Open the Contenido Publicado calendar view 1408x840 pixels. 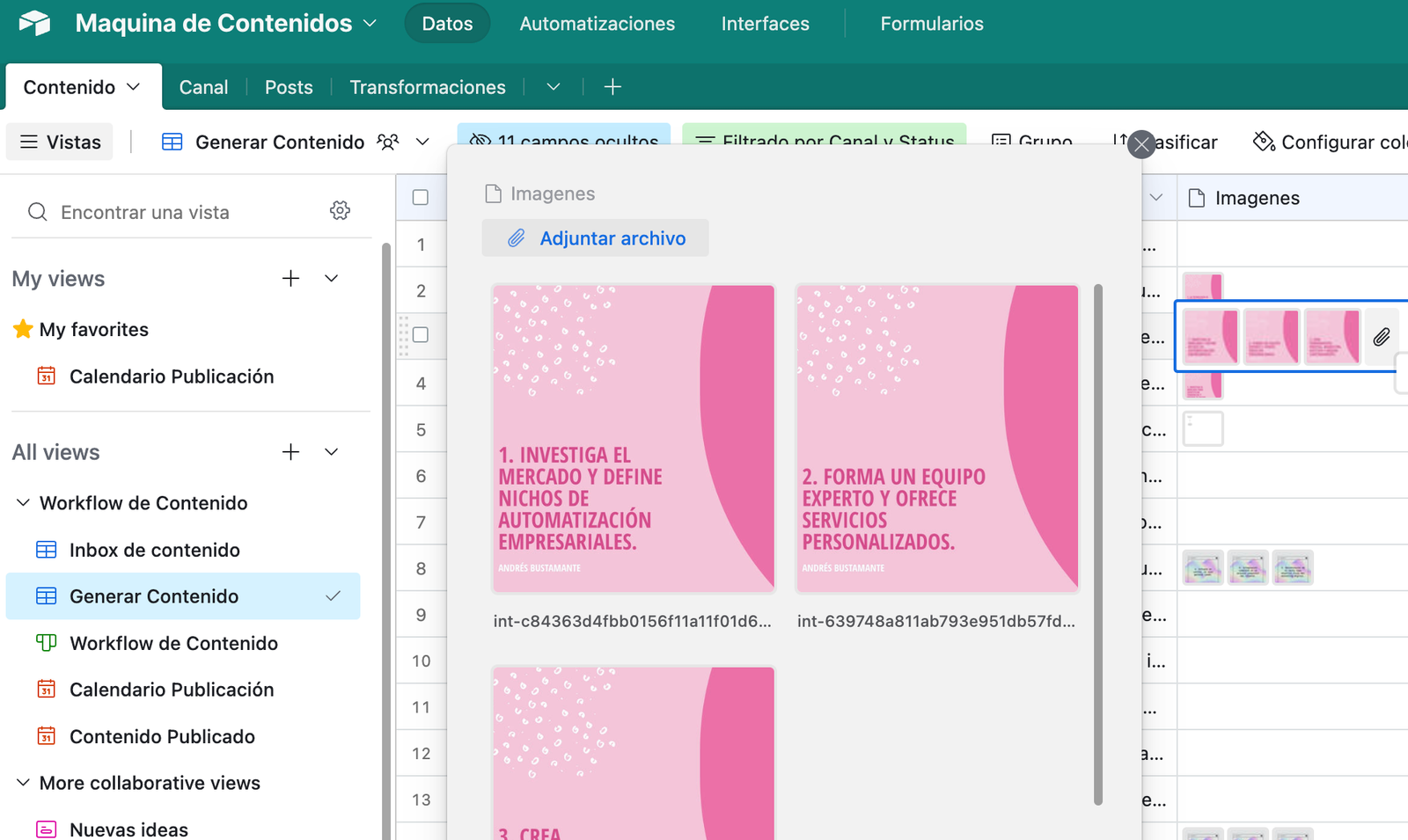(x=162, y=736)
